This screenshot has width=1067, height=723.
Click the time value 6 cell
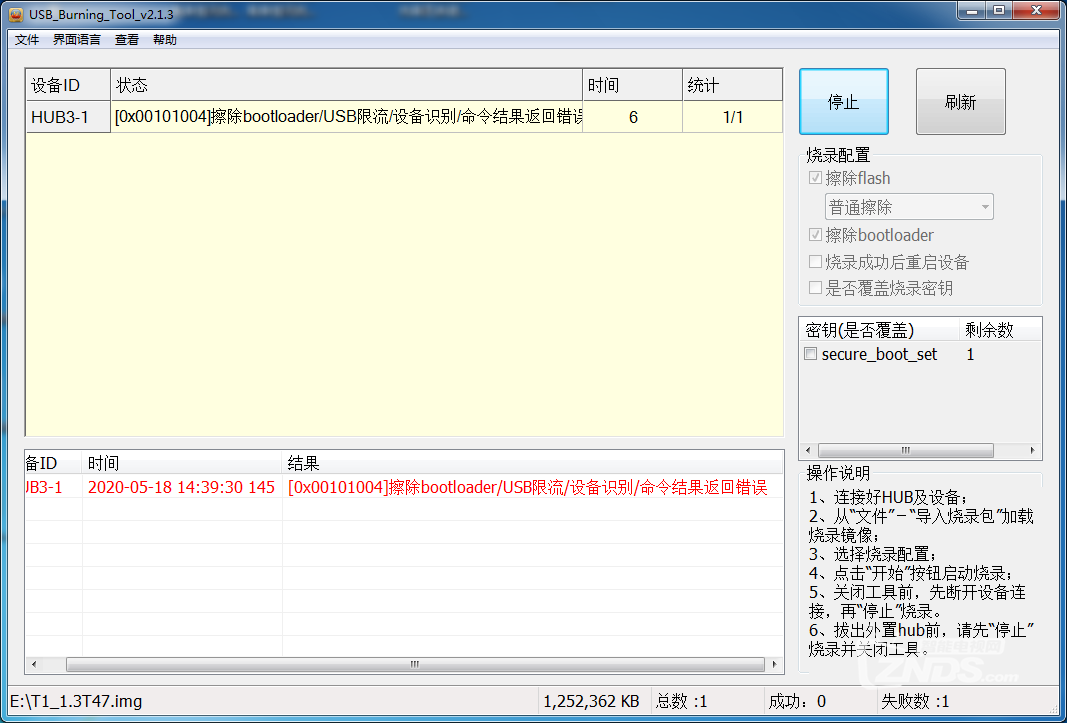[x=632, y=117]
